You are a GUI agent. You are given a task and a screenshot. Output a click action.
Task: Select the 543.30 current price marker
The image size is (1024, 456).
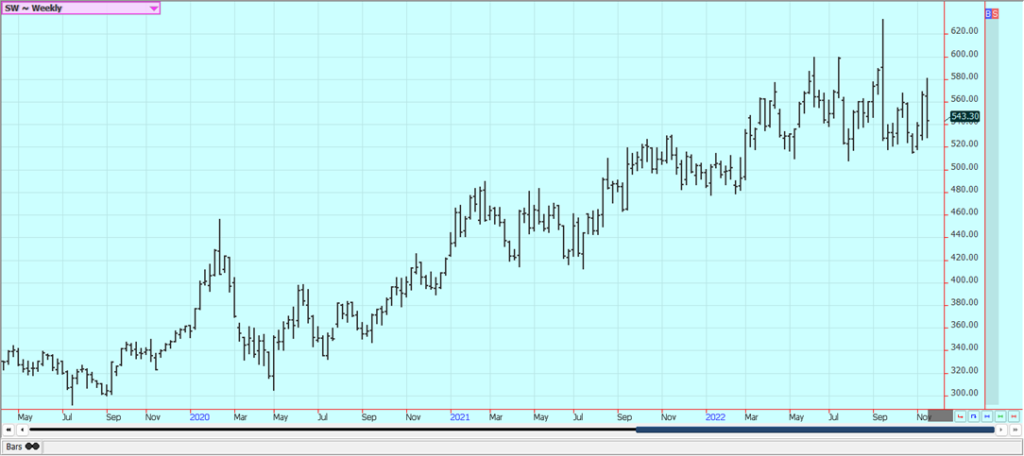[965, 116]
